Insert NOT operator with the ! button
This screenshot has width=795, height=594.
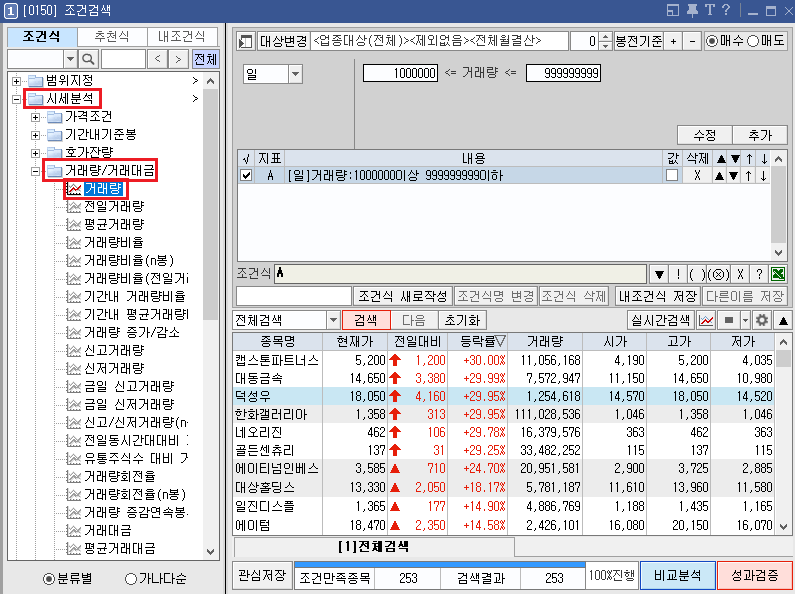click(678, 274)
